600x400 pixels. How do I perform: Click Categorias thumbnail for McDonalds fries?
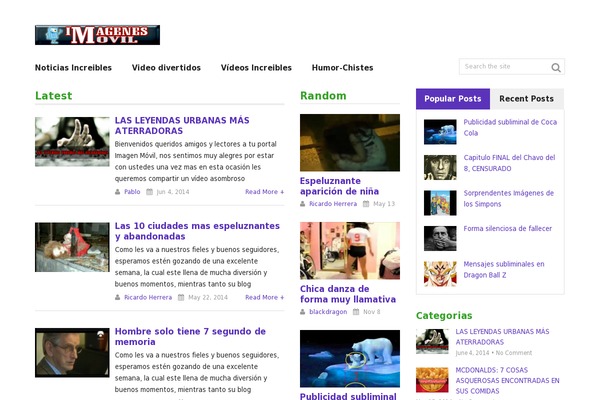(432, 380)
